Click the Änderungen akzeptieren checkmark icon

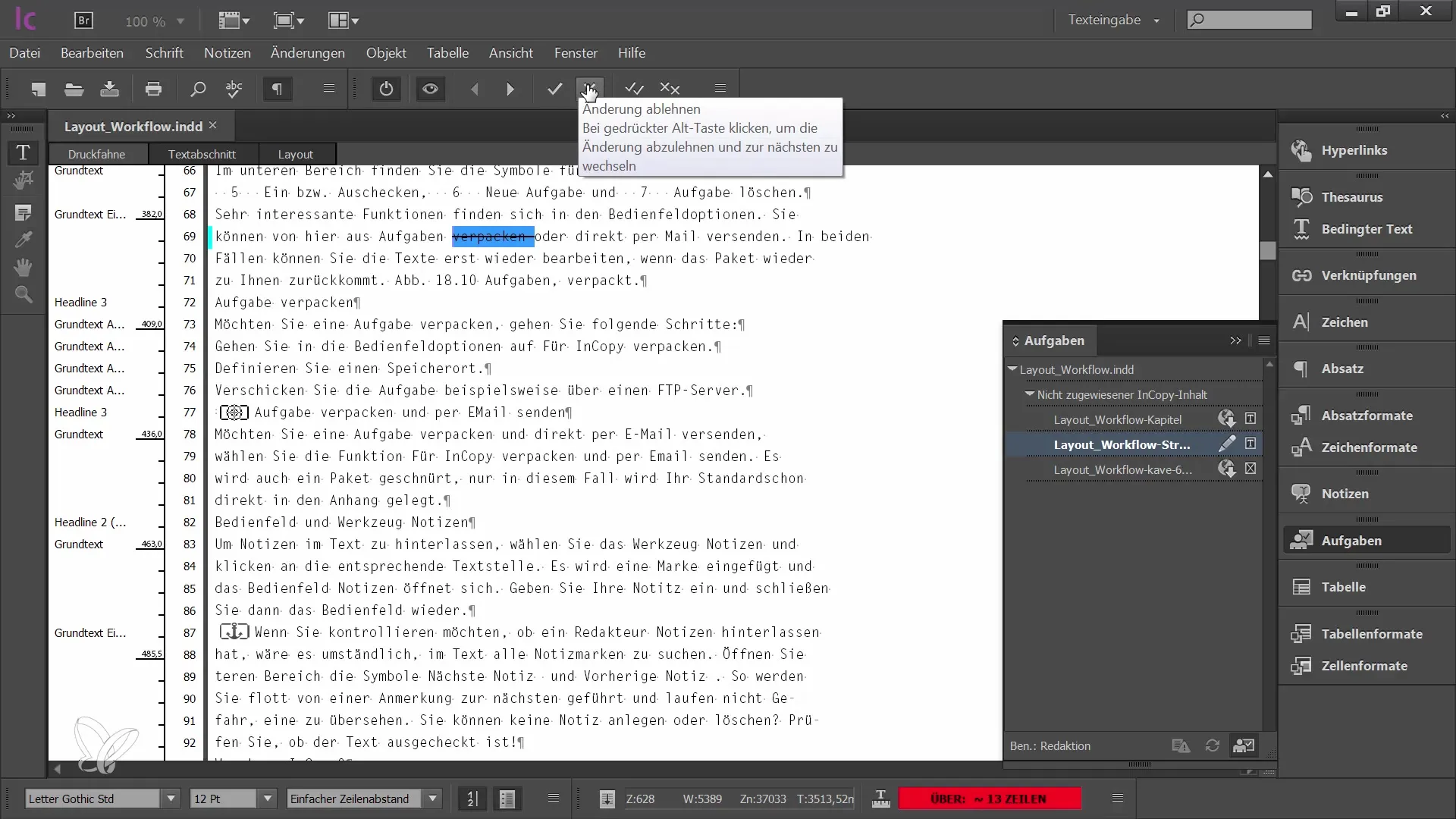point(555,90)
